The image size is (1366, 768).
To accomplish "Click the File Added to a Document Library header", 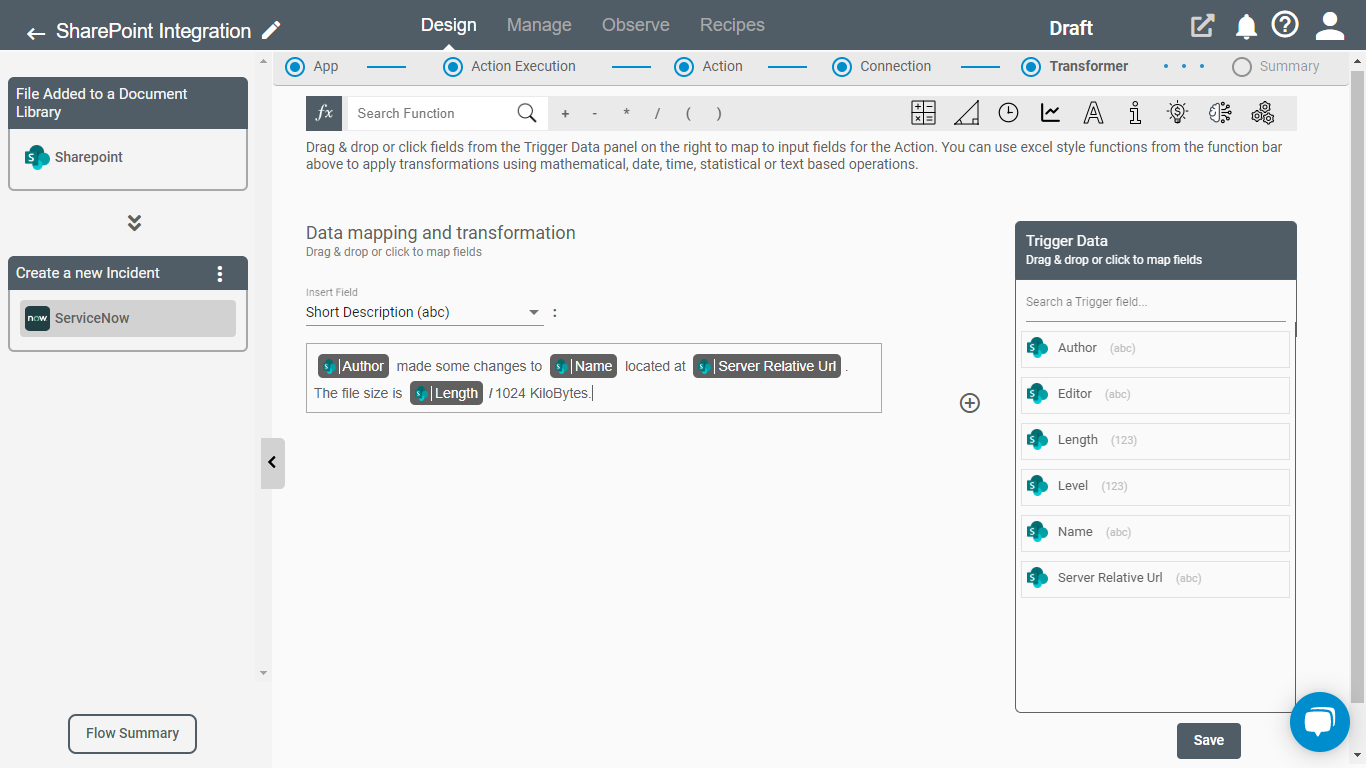I will (128, 103).
